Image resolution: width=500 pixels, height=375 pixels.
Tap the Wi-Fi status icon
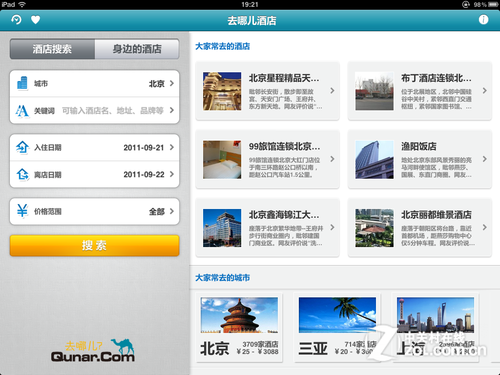click(x=22, y=4)
